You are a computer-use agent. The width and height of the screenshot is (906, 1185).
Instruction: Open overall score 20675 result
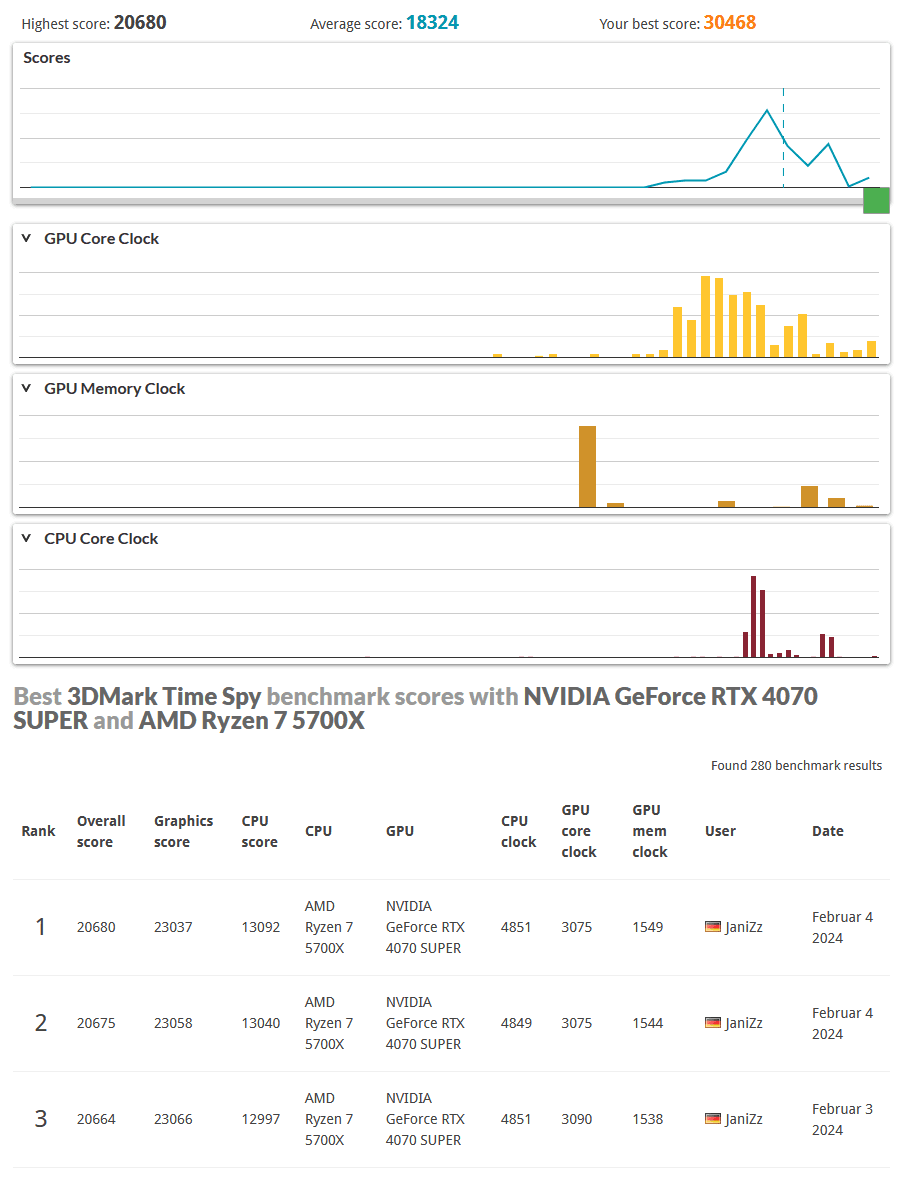96,1023
